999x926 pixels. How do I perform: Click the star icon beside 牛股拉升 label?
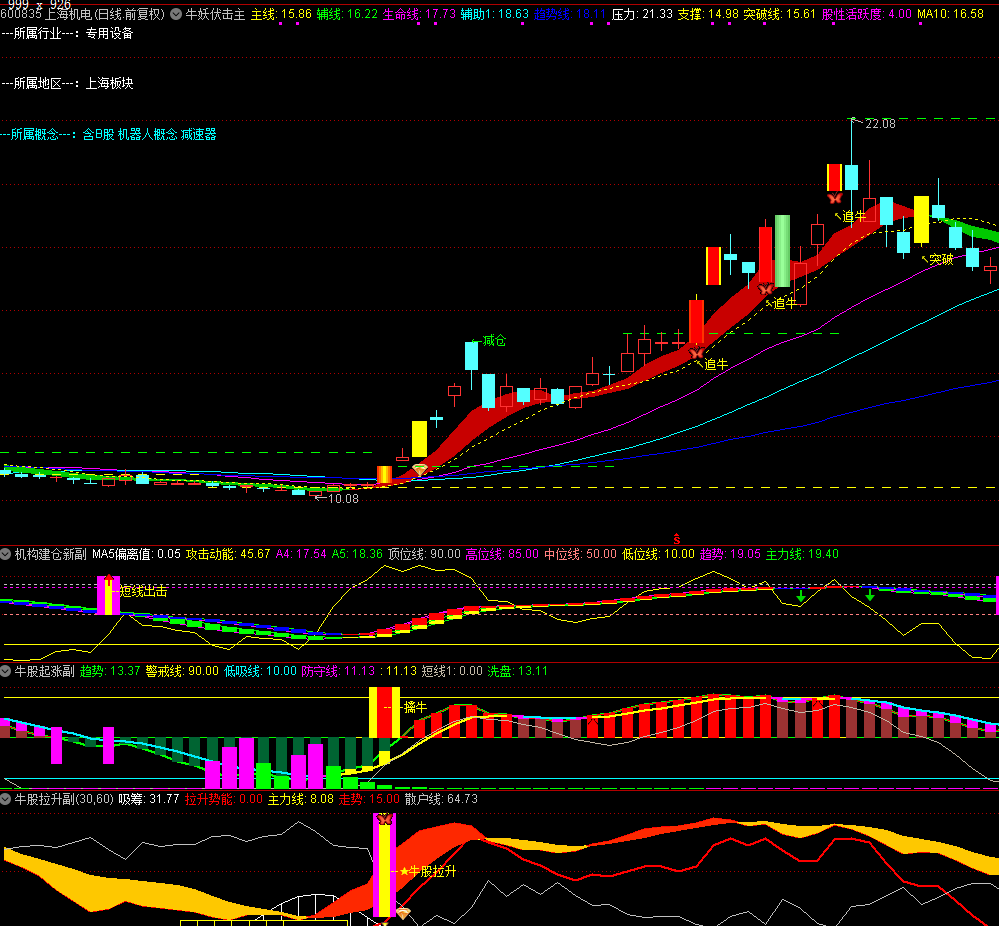coord(404,872)
